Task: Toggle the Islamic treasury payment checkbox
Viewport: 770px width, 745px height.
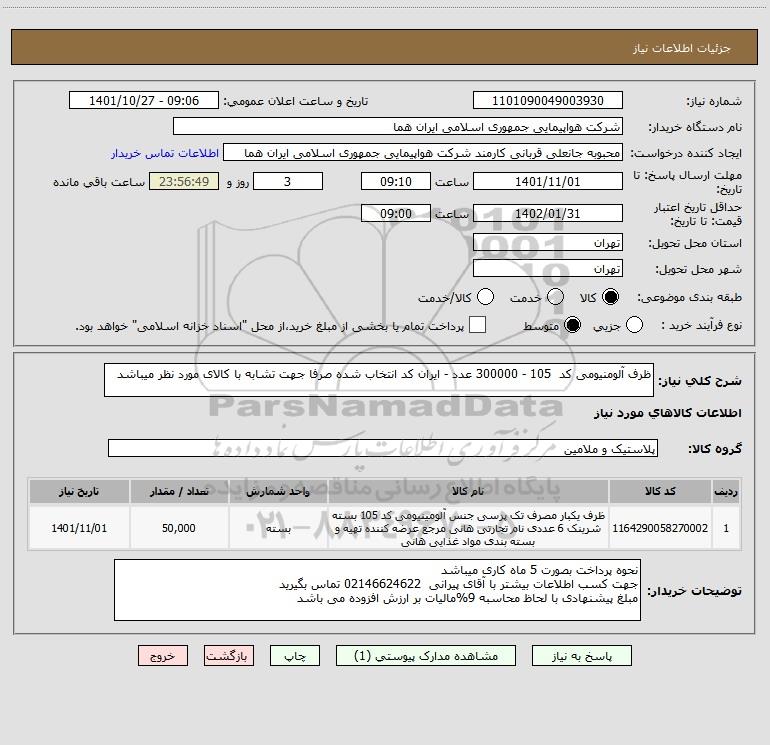Action: tap(477, 325)
